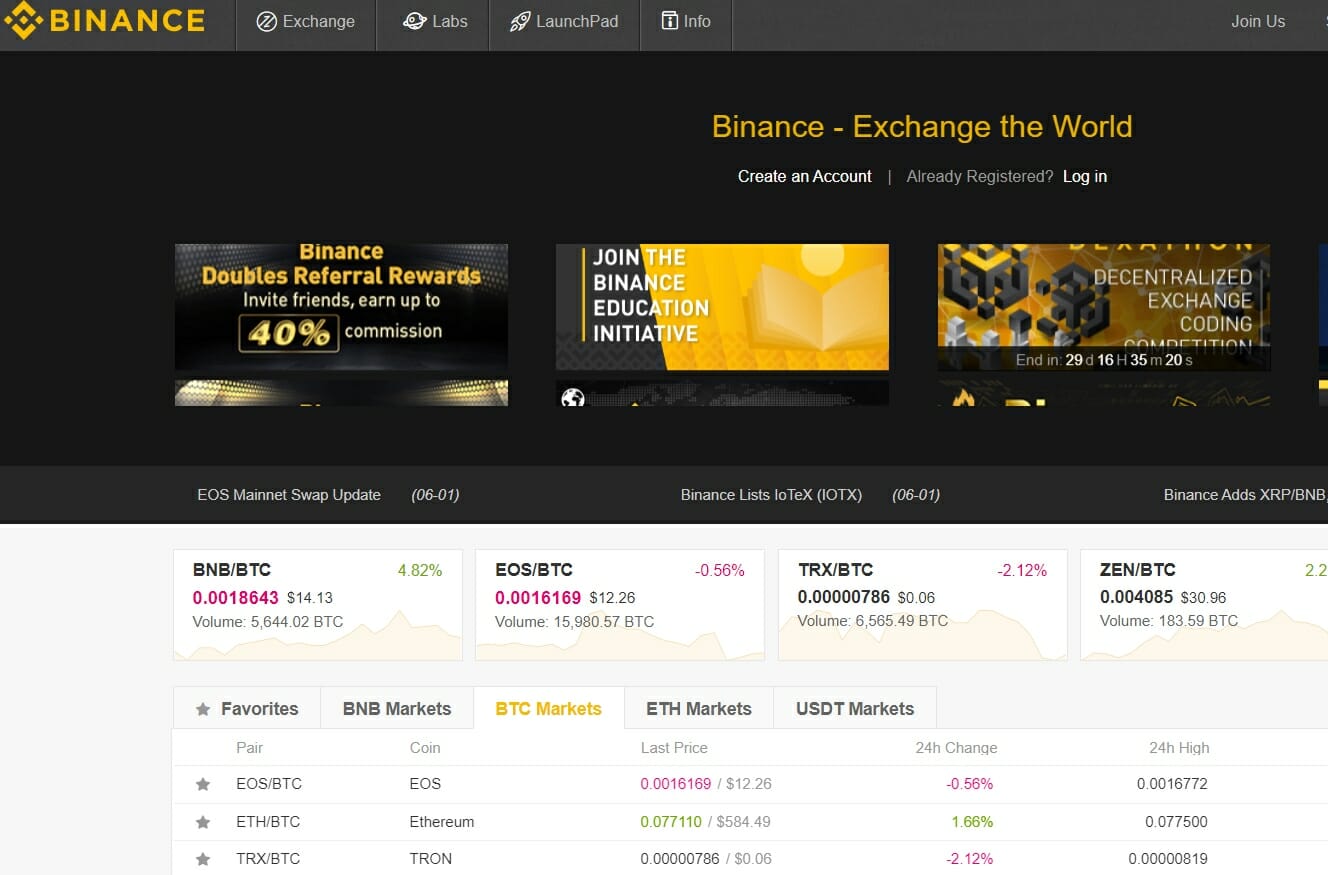The image size is (1328, 875).
Task: Click the Info document icon
Action: 670,21
